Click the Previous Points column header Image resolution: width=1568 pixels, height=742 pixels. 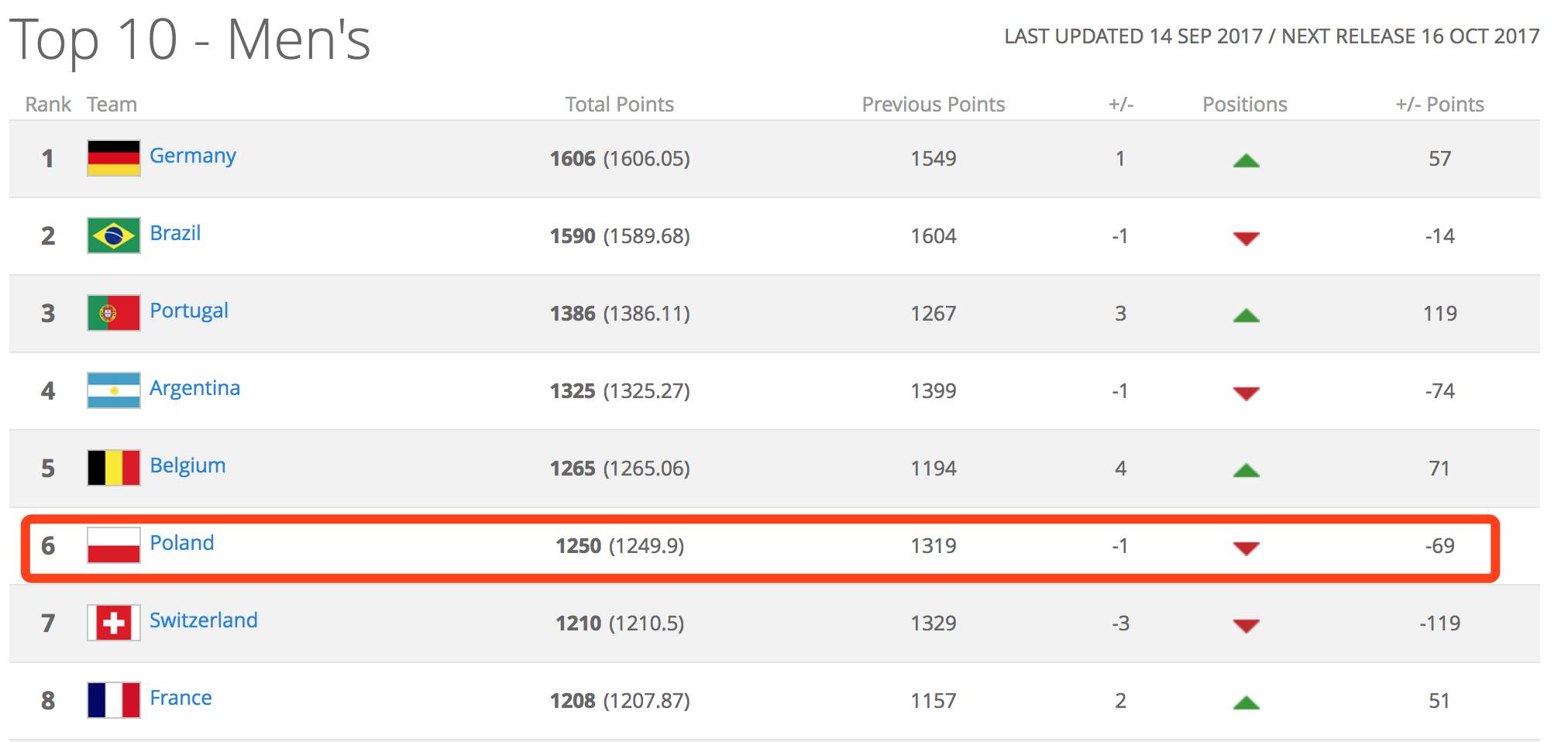934,105
